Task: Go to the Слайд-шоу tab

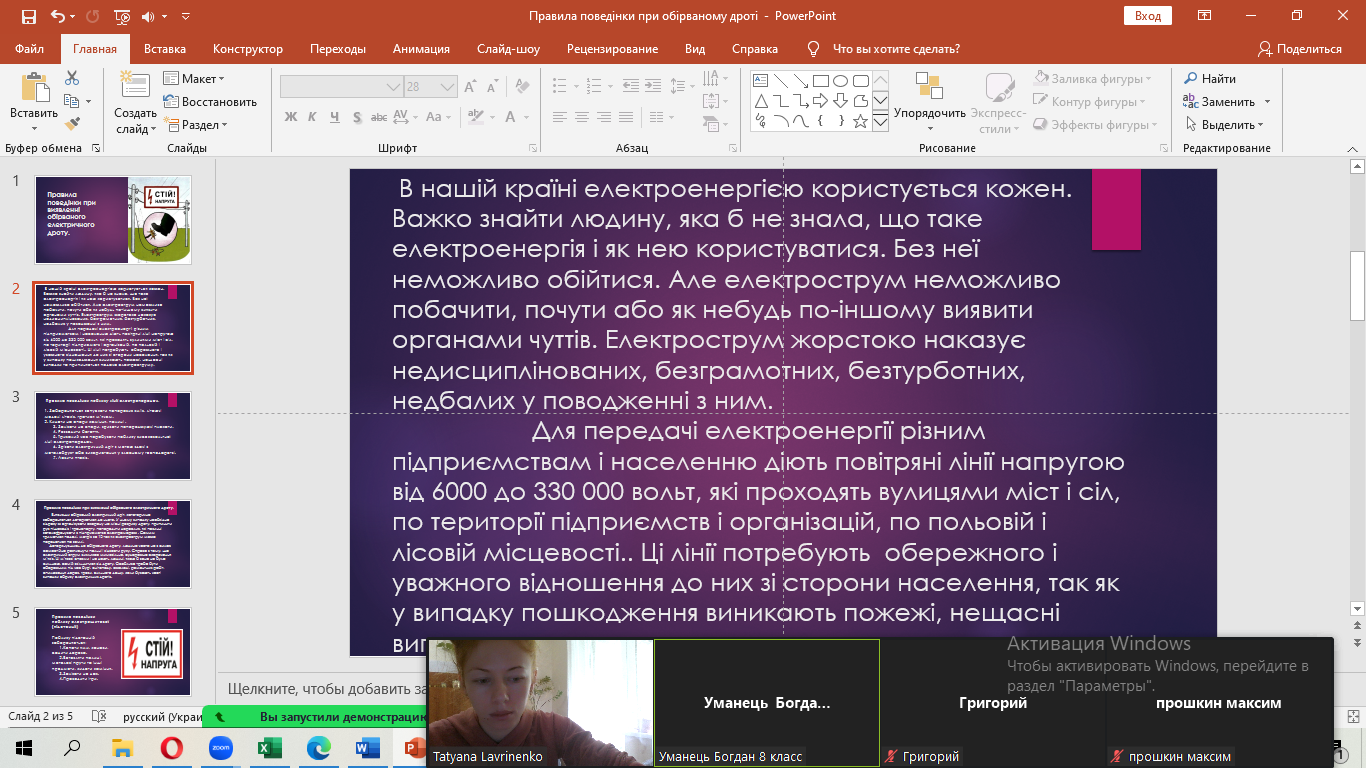Action: tap(509, 49)
